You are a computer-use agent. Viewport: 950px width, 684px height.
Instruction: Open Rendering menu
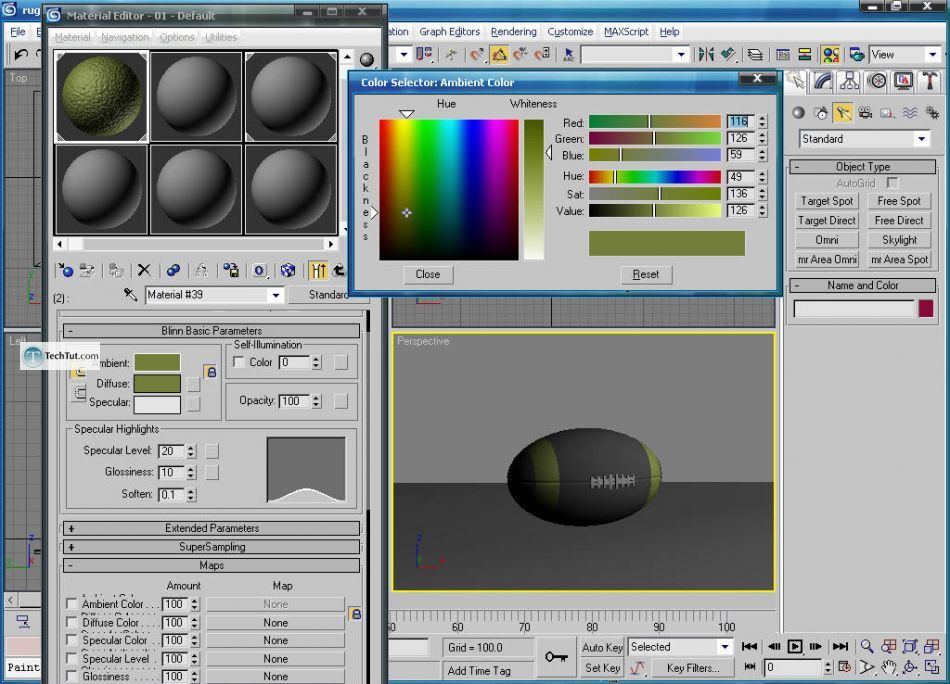[514, 32]
